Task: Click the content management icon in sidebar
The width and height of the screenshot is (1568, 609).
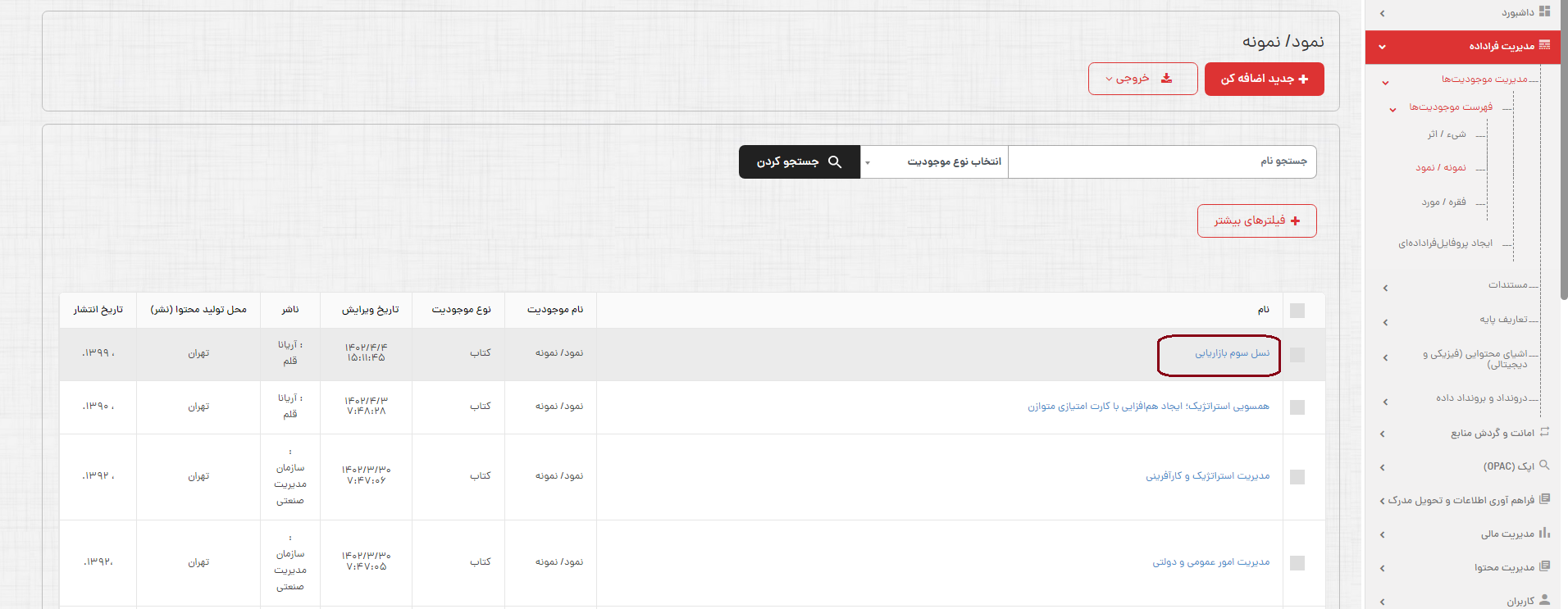Action: tap(1544, 566)
